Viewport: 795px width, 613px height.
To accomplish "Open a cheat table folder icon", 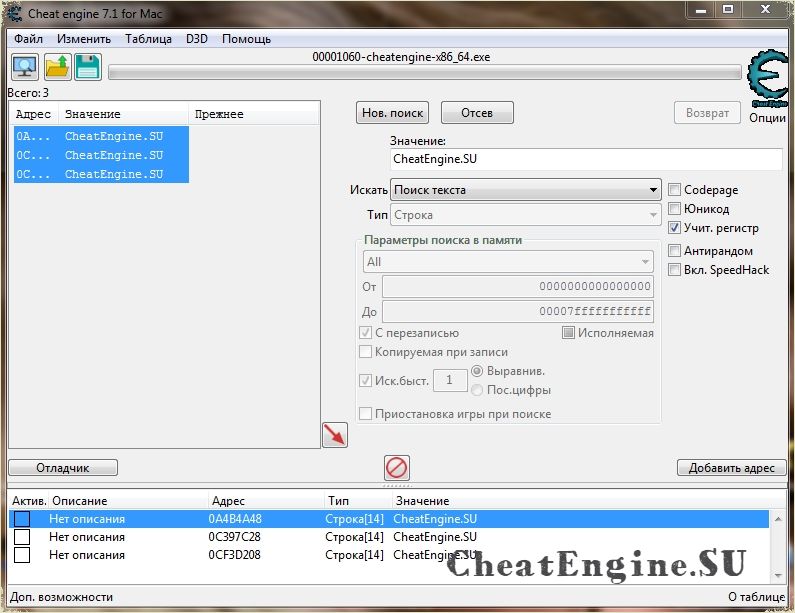I will pos(57,67).
